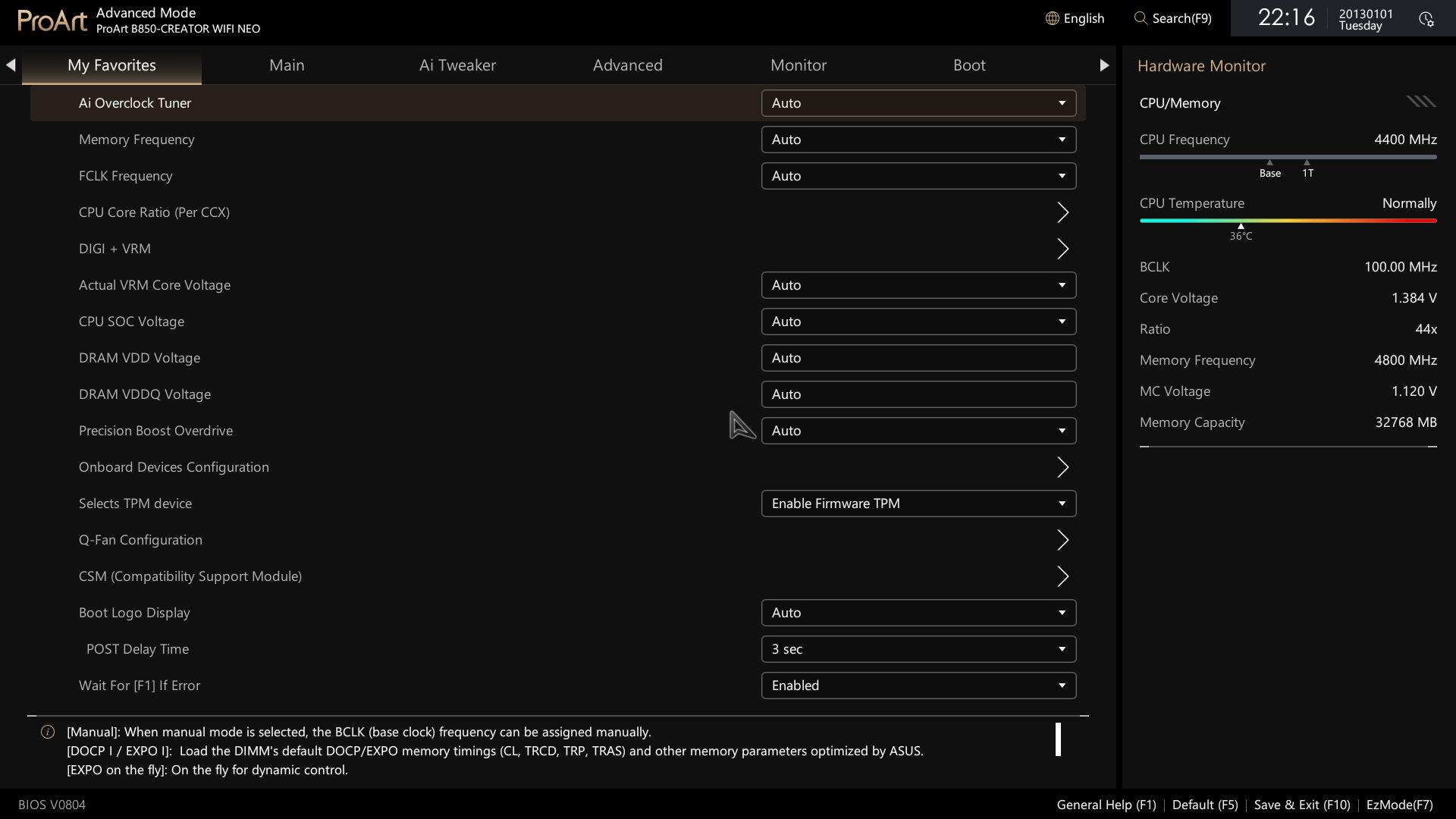Click EzMode(F7) to switch modes

click(1399, 805)
